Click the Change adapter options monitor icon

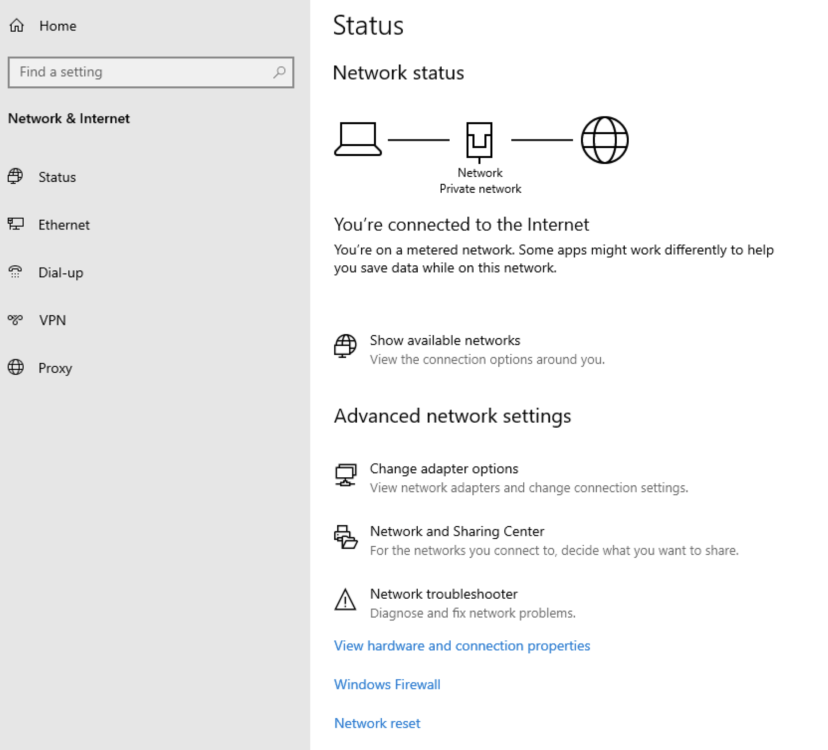pos(345,475)
